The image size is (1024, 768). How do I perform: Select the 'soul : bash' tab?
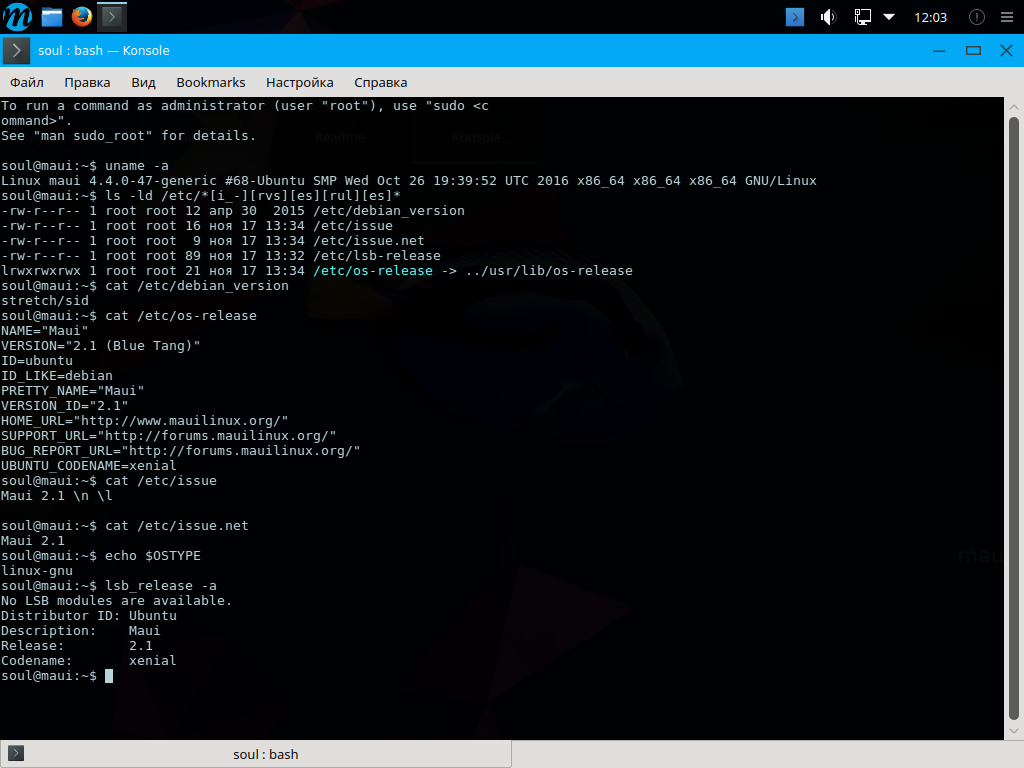[x=255, y=754]
